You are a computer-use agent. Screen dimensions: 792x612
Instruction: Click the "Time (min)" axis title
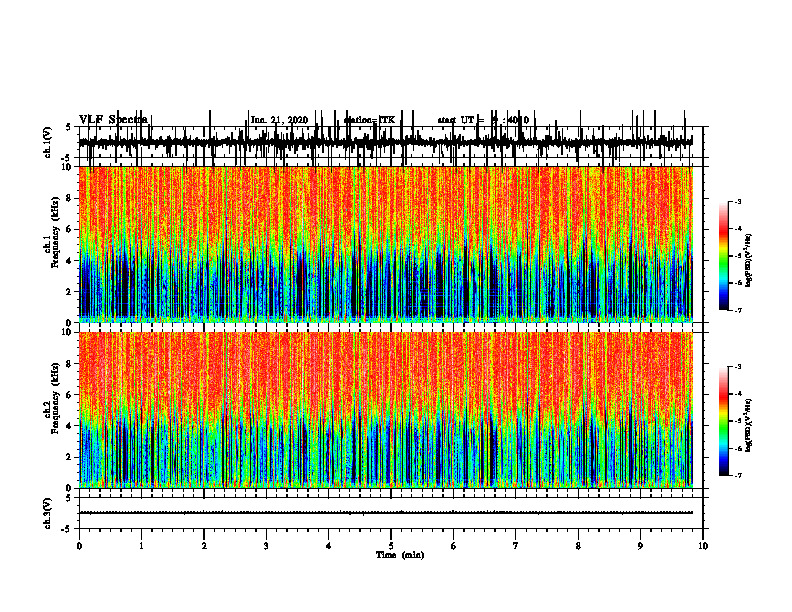click(x=400, y=555)
